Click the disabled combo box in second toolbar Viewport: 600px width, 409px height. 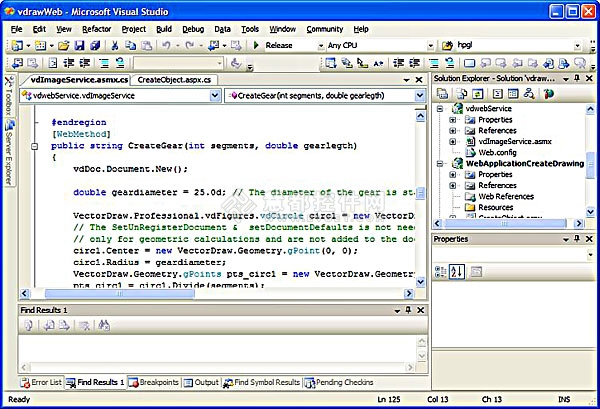click(178, 63)
